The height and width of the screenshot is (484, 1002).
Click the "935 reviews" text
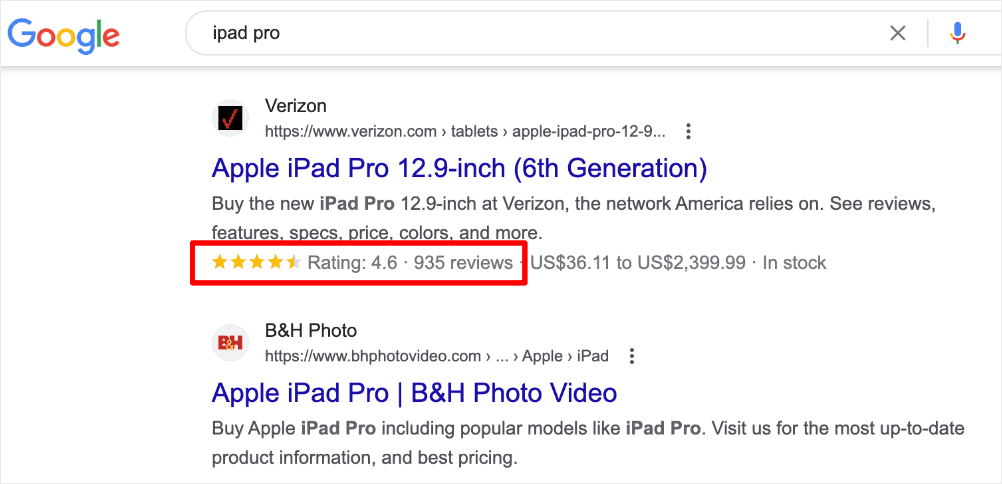click(x=463, y=263)
